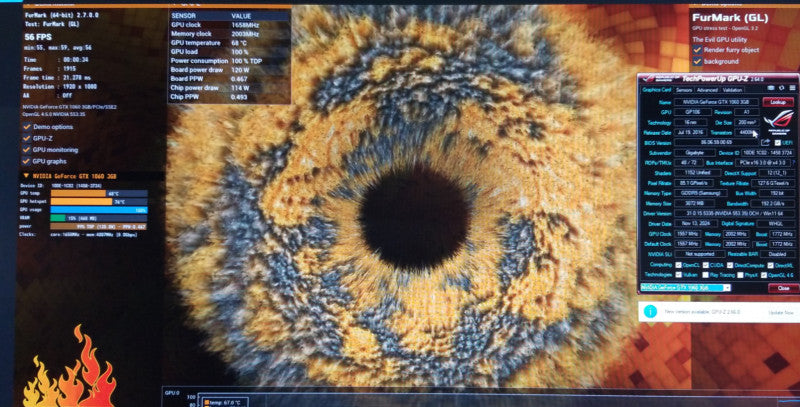Viewport: 800px width, 407px height.
Task: Uncheck Render furry object option
Action: point(697,50)
